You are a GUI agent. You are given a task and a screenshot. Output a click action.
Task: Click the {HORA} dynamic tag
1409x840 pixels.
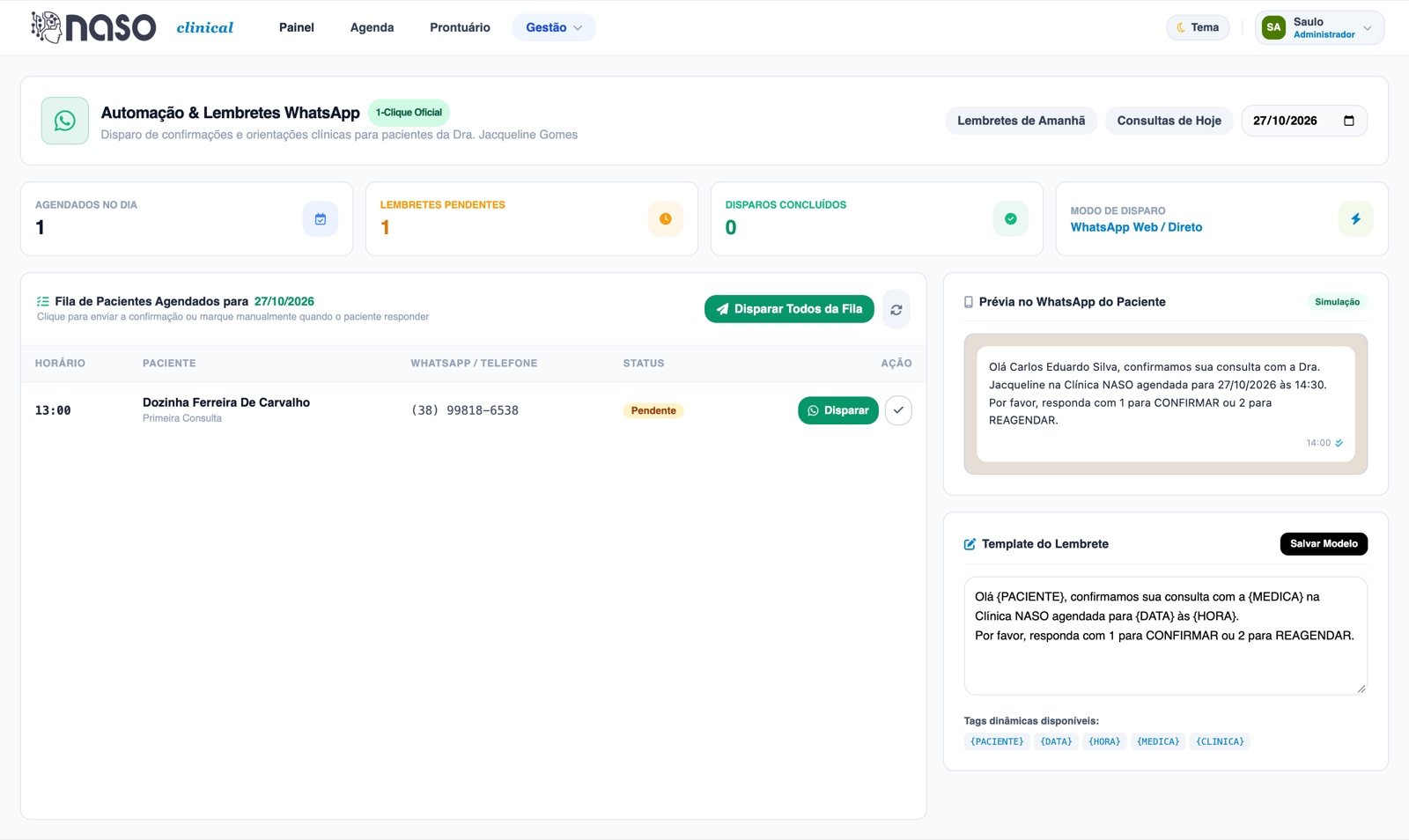[1104, 741]
